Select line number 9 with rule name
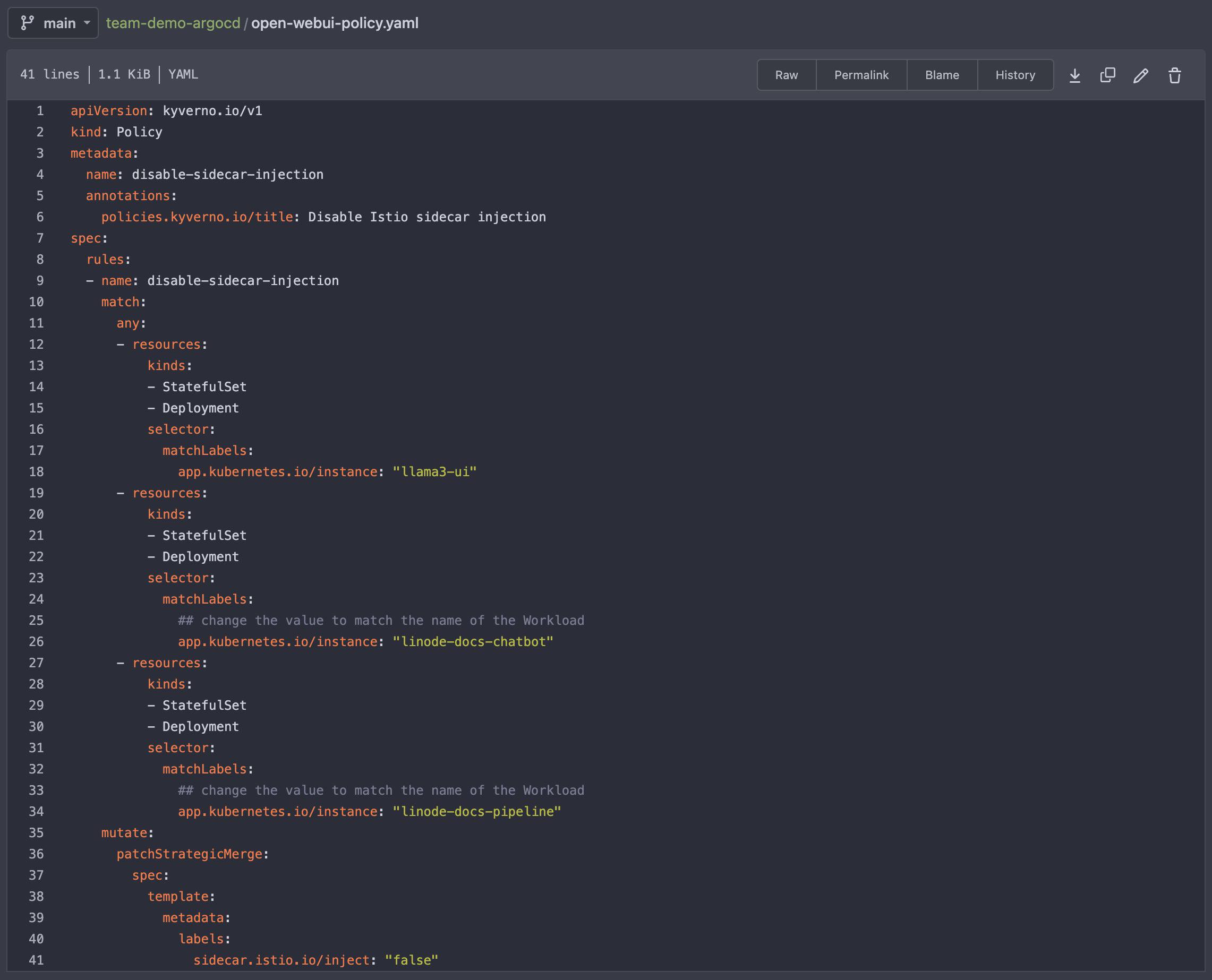The width and height of the screenshot is (1212, 980). click(x=39, y=280)
